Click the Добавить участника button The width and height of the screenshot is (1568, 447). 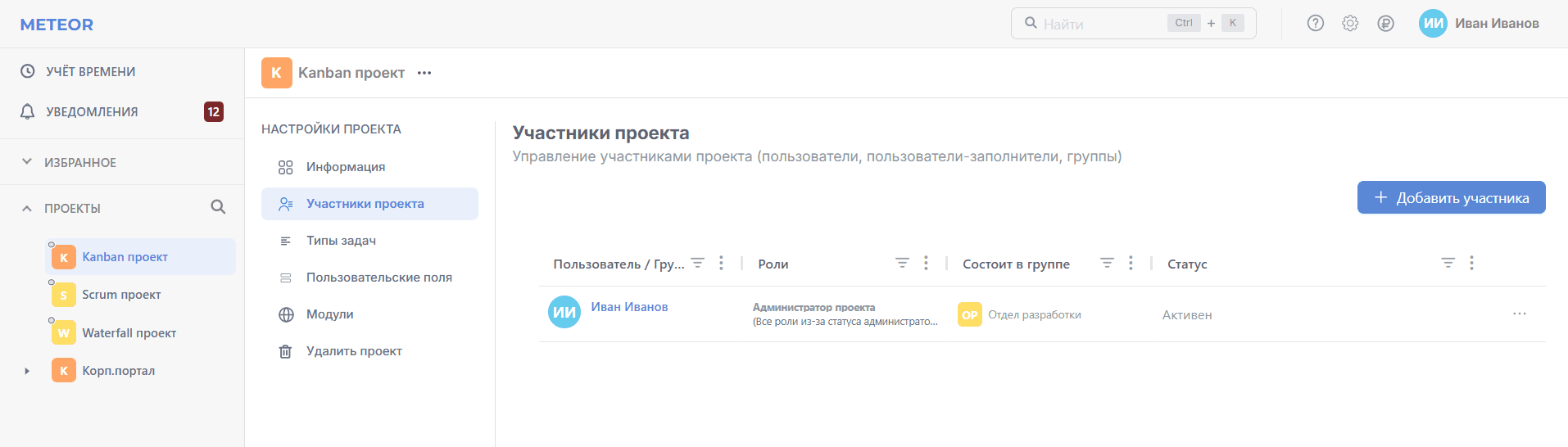click(1451, 197)
